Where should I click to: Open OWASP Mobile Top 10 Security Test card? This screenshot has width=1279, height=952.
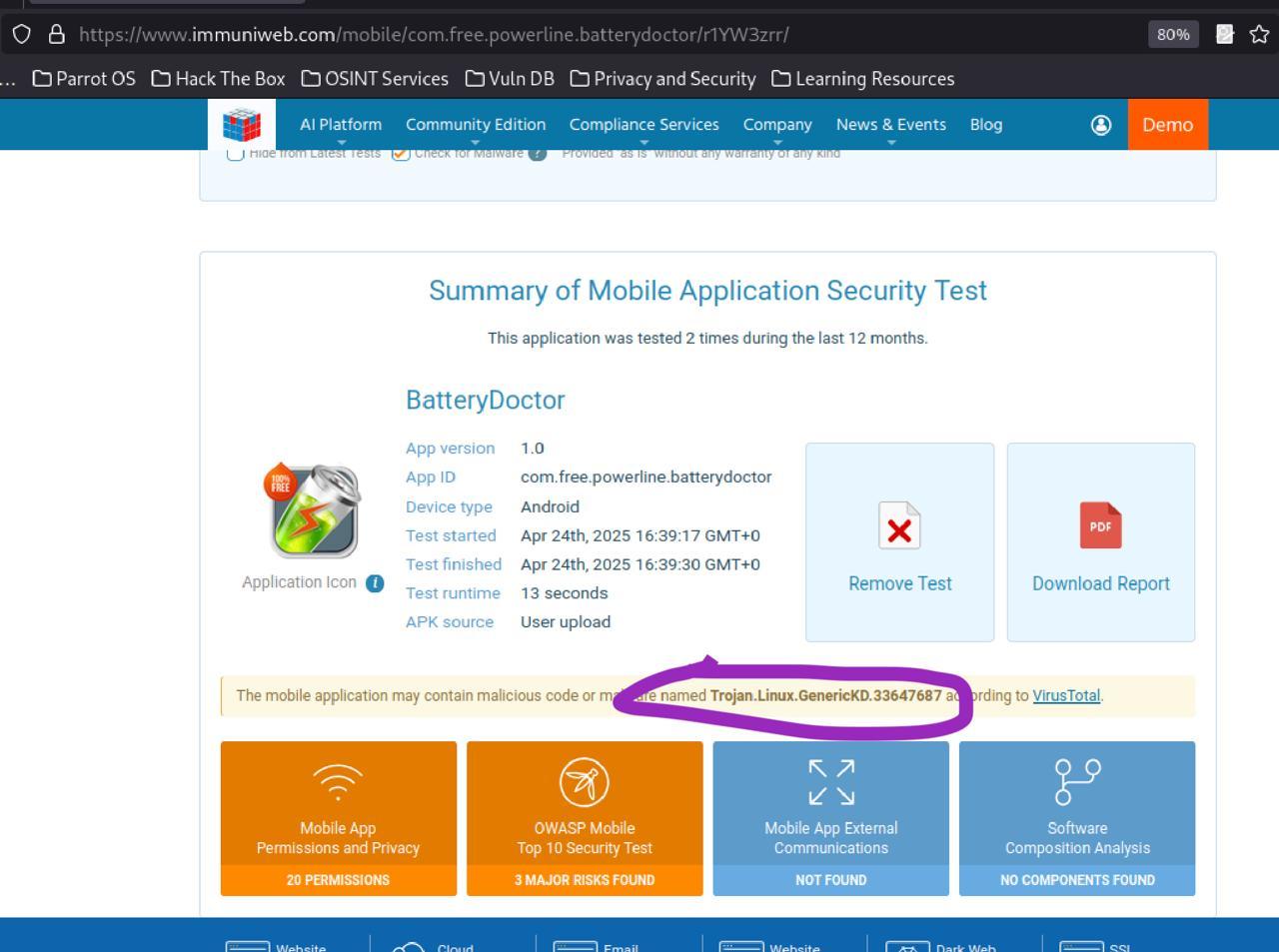[x=585, y=818]
